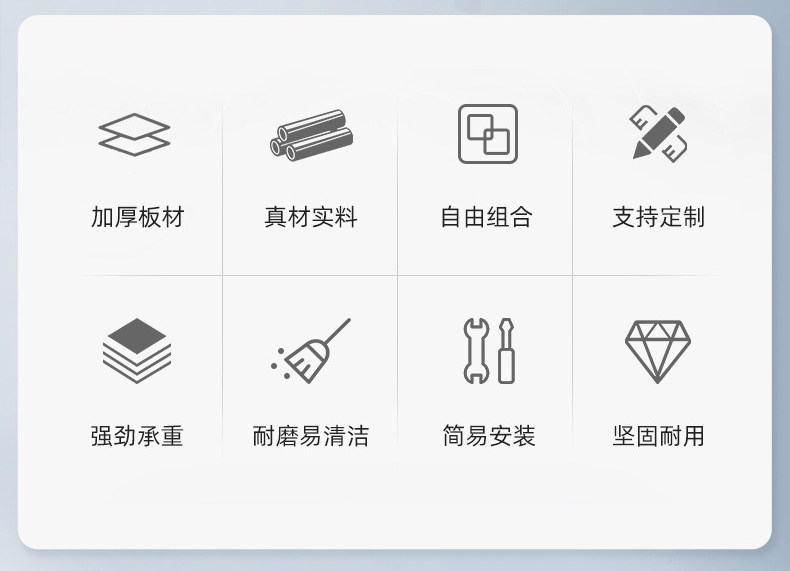The width and height of the screenshot is (790, 571).
Task: Select the 简易安装 label
Action: (489, 436)
